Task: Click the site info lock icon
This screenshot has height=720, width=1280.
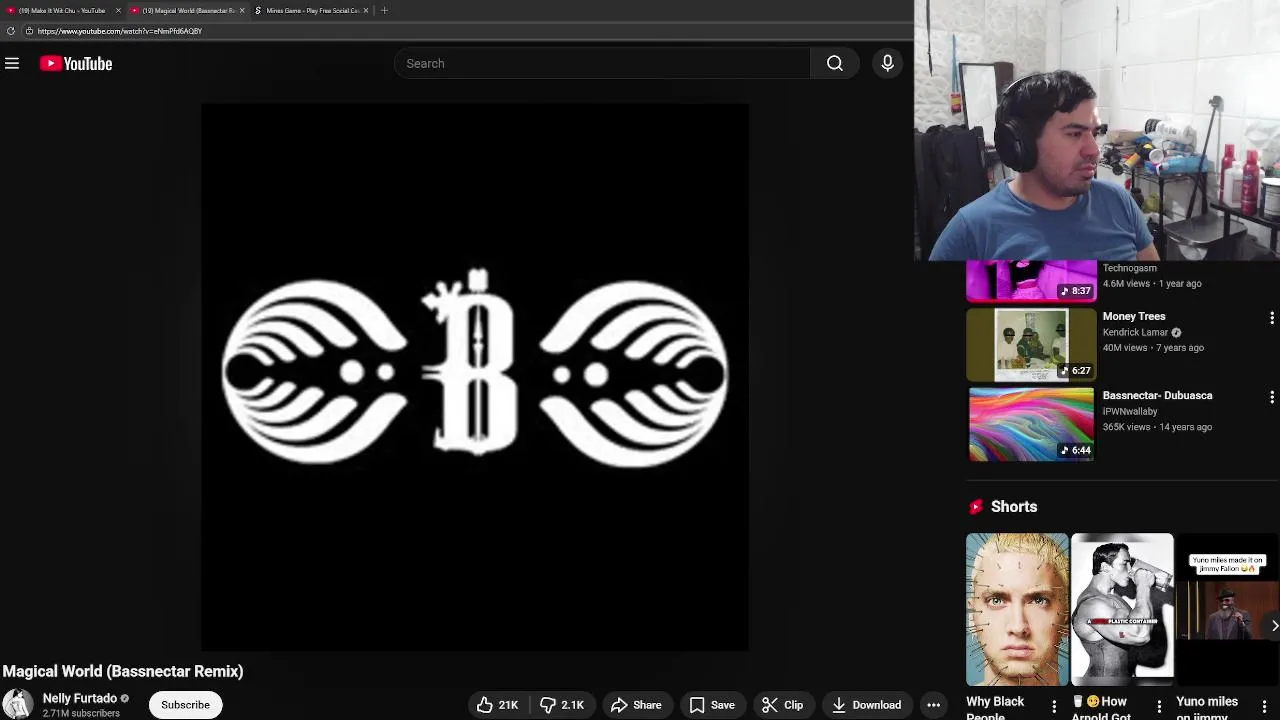Action: pos(29,31)
